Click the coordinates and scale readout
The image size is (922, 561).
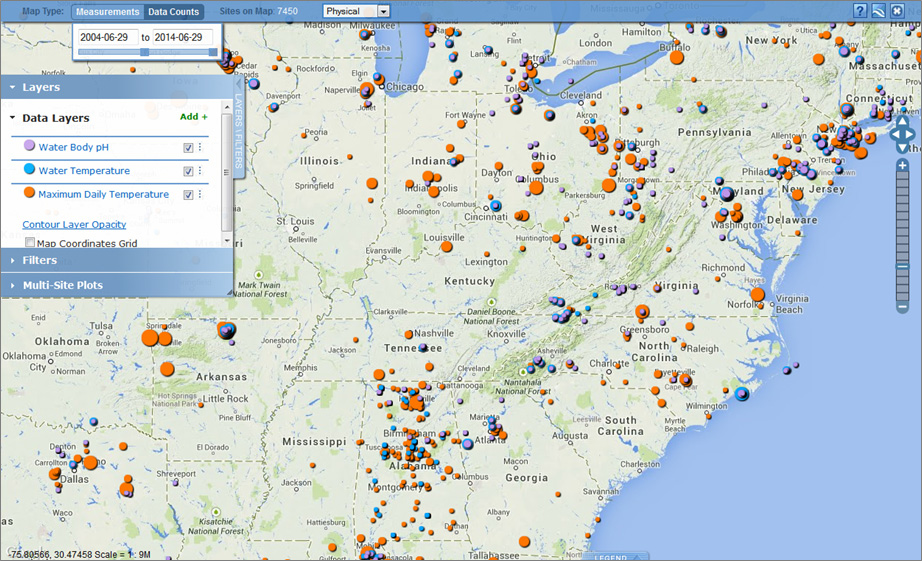[x=81, y=554]
